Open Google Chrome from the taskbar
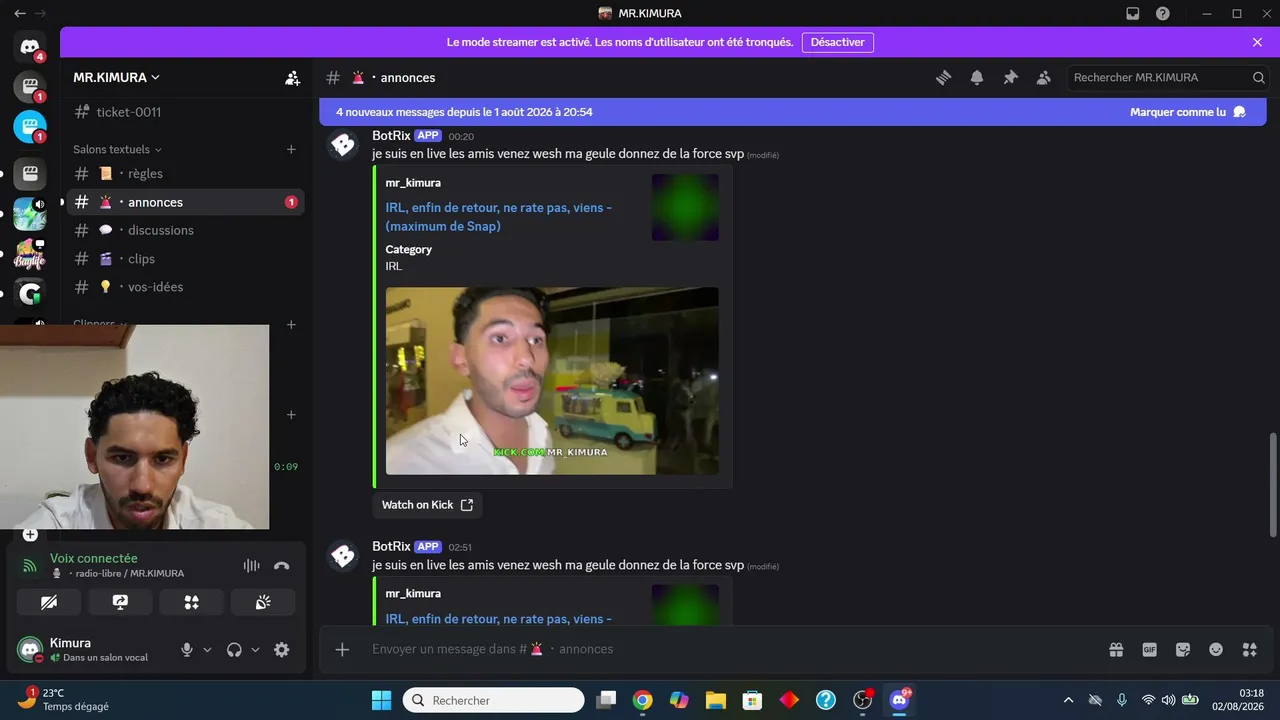This screenshot has height=720, width=1280. 642,700
